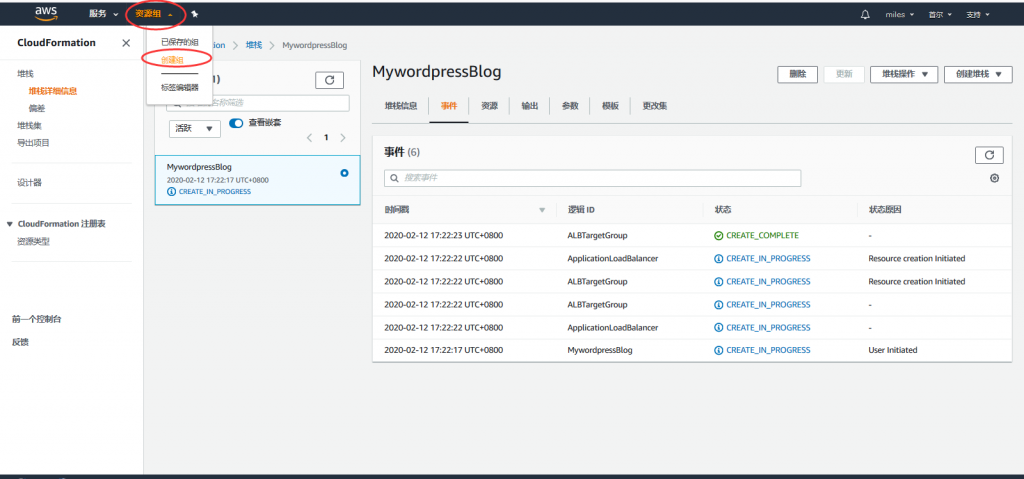Open Designer in the side navigation
Screen dimensions: 1024x479
pos(29,183)
